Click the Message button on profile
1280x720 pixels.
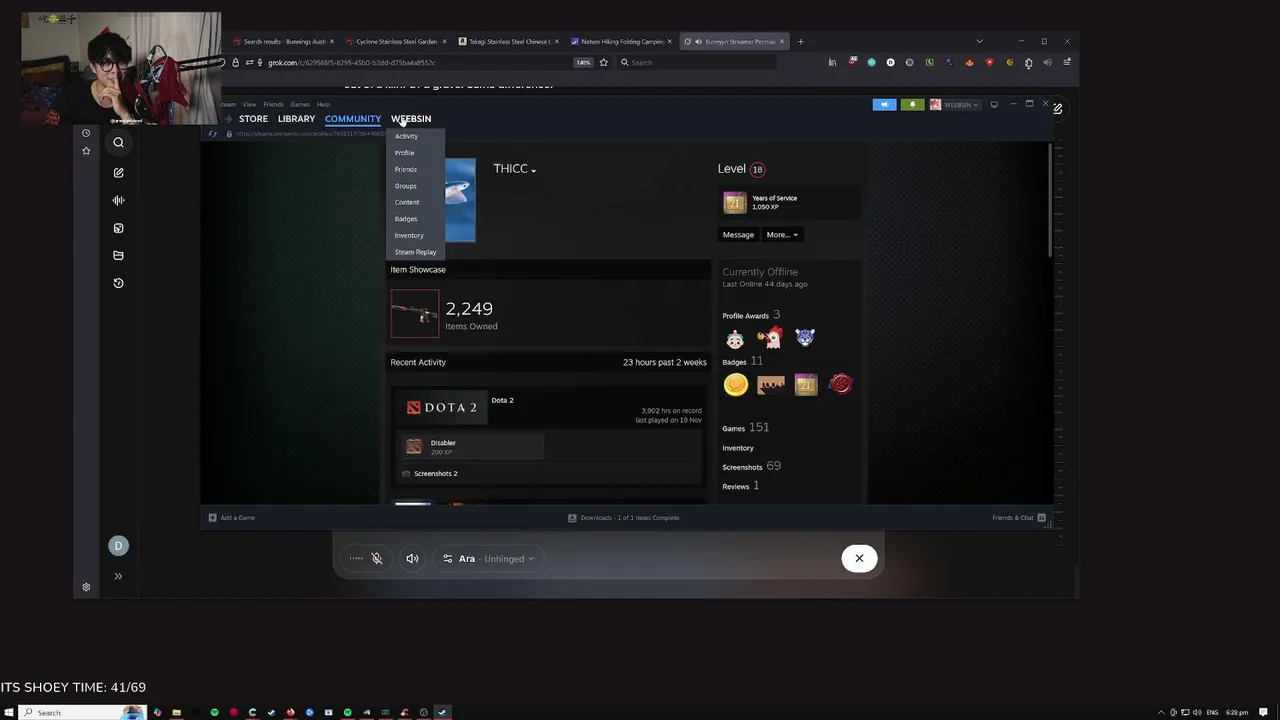[x=738, y=234]
